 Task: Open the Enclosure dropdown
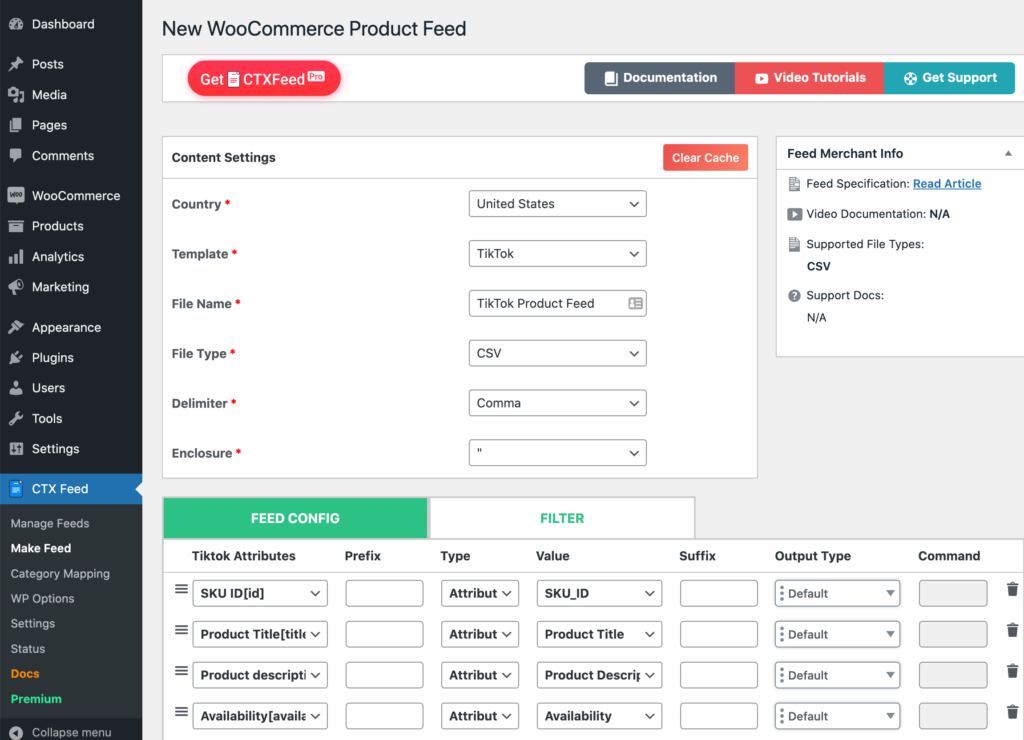[x=557, y=453]
